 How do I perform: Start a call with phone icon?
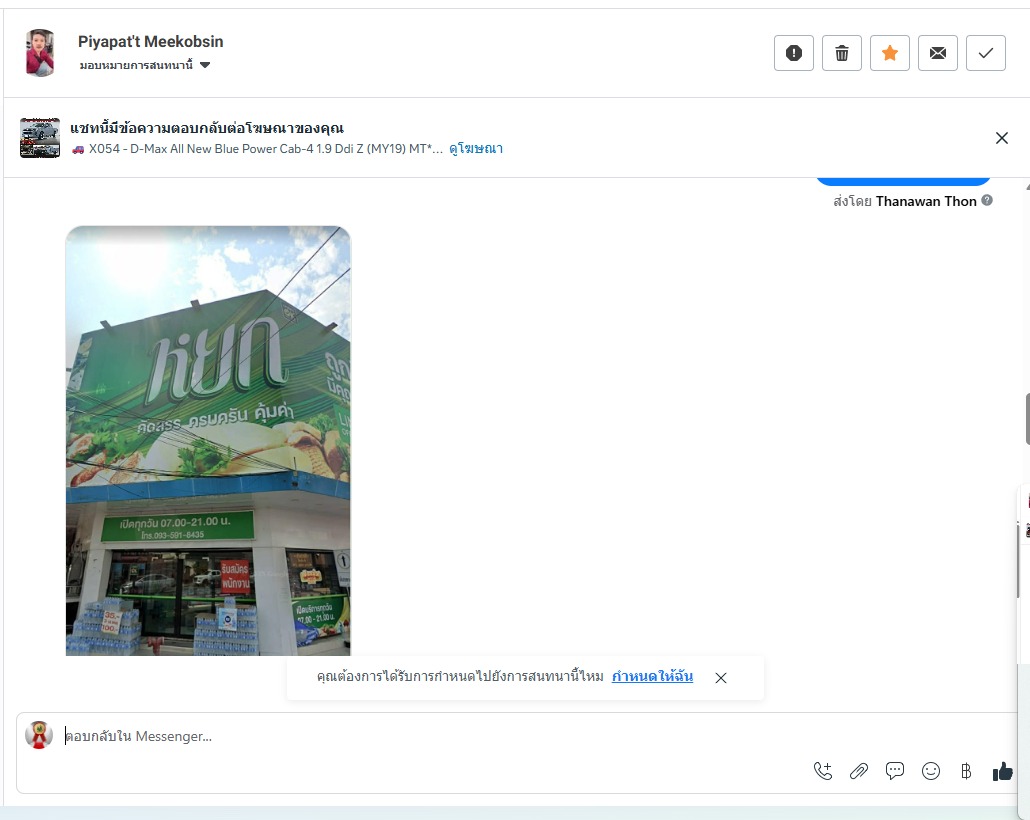tap(822, 771)
